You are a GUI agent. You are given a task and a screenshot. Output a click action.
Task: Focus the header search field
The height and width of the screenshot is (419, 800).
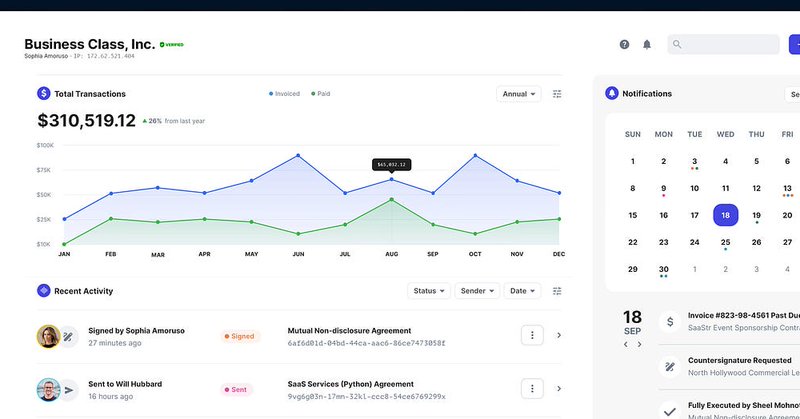pos(723,44)
